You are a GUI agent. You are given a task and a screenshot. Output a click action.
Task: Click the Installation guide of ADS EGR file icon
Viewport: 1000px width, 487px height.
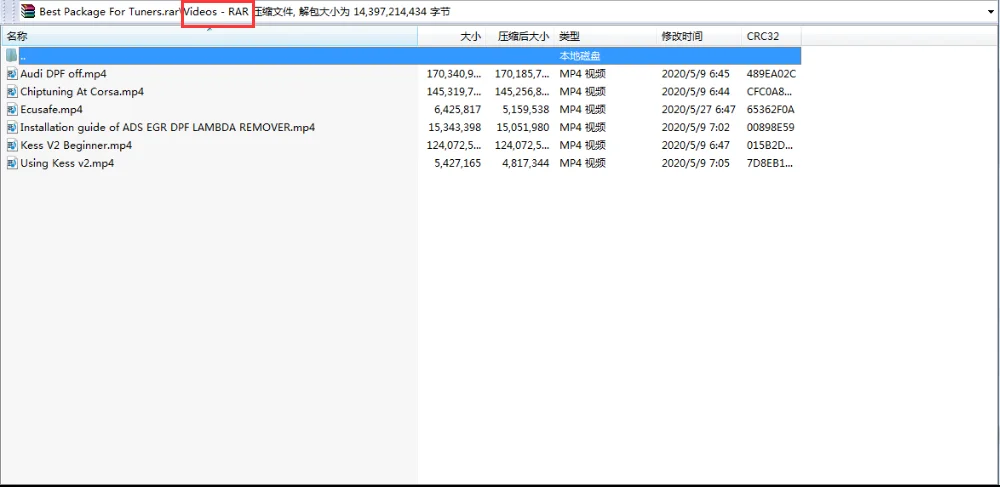[12, 127]
